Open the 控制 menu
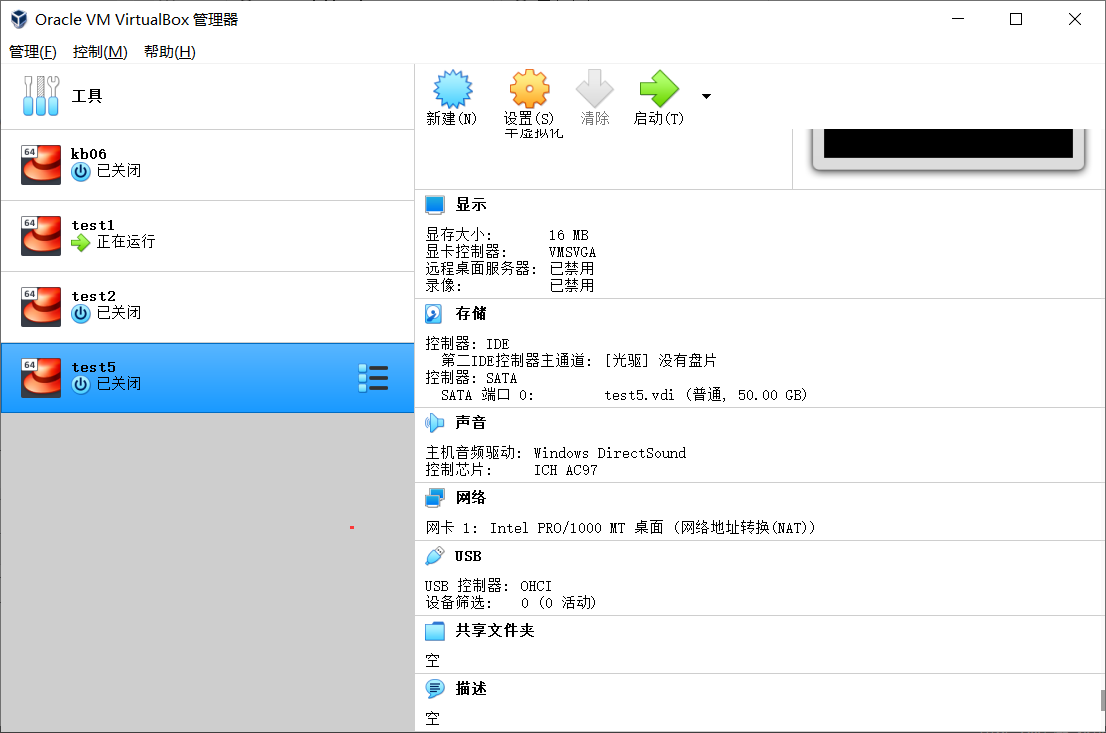Viewport: 1106px width, 733px height. 100,51
